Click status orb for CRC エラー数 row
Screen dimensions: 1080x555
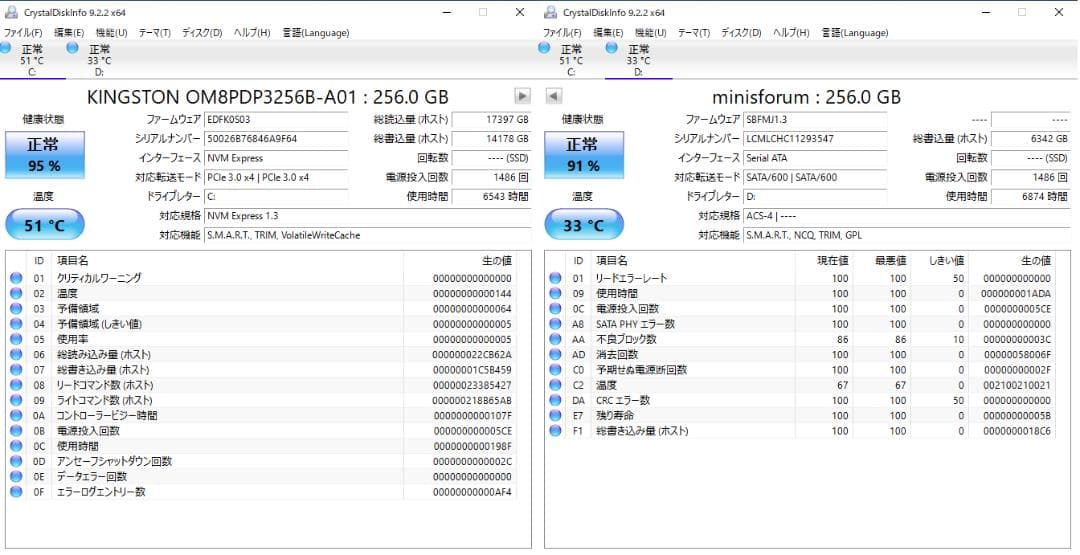555,400
